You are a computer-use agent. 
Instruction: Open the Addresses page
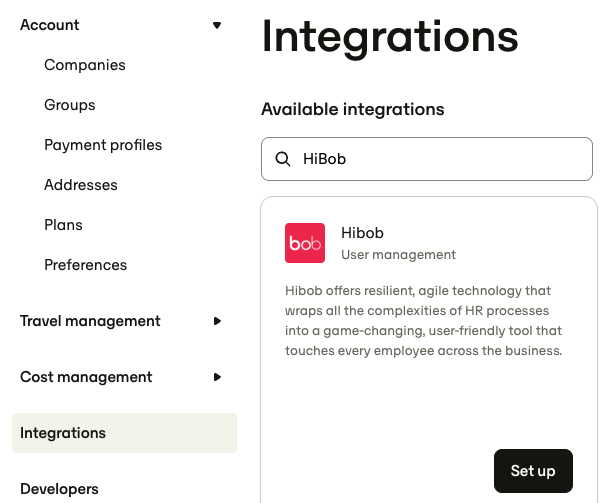[81, 185]
